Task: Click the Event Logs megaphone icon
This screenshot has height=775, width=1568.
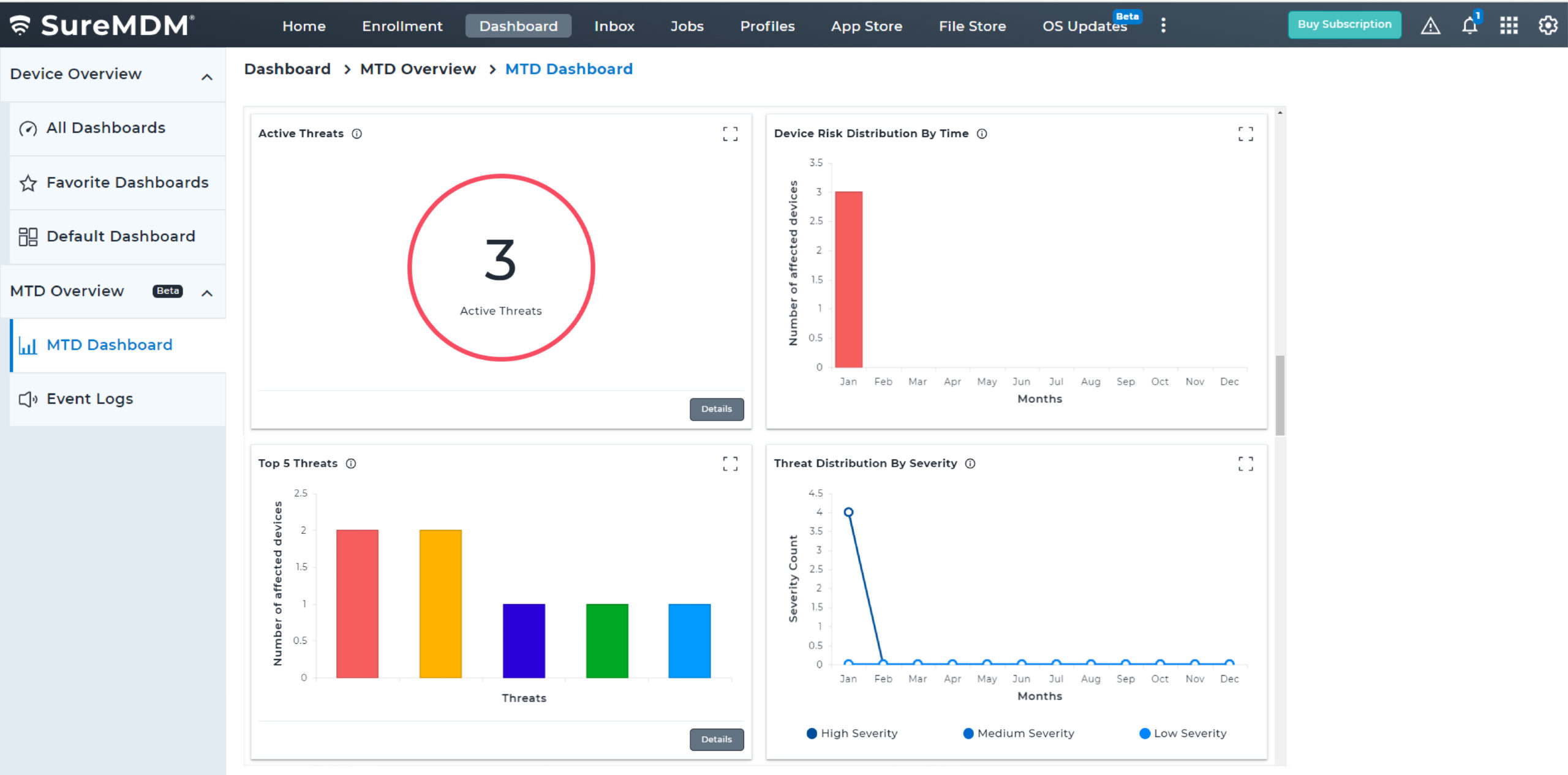Action: (28, 400)
